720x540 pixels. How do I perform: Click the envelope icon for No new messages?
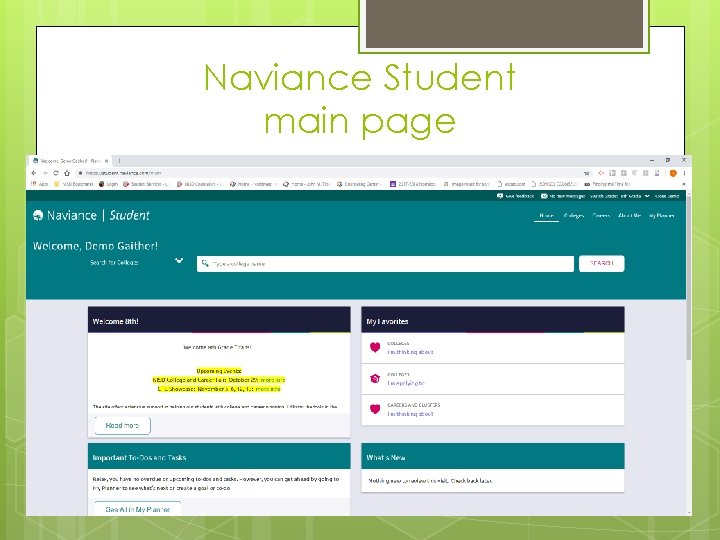[x=544, y=196]
